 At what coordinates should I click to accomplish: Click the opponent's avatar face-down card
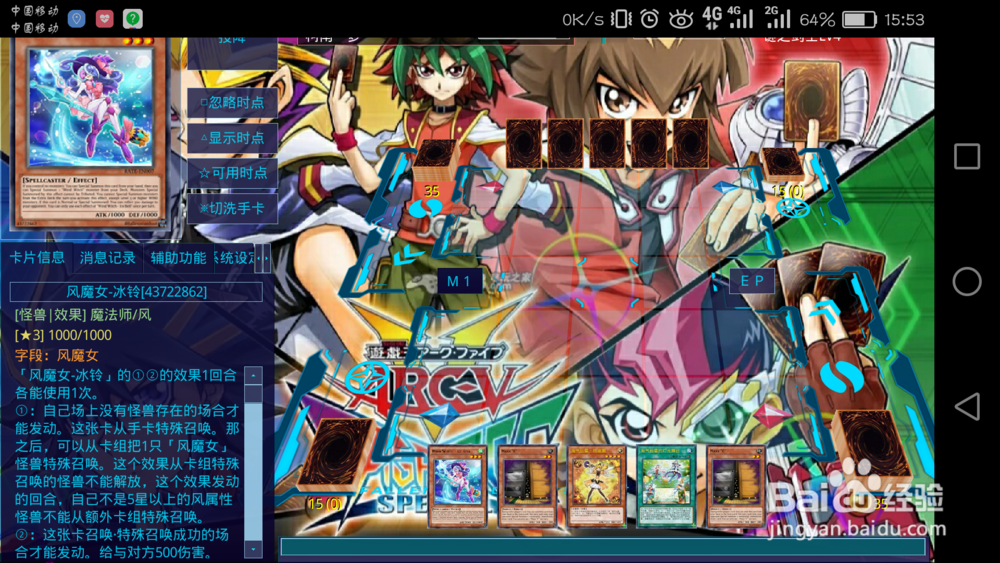tap(811, 100)
